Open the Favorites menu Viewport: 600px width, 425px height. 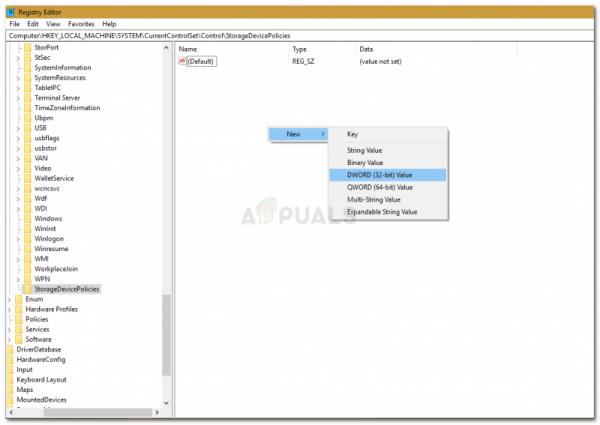pos(81,24)
